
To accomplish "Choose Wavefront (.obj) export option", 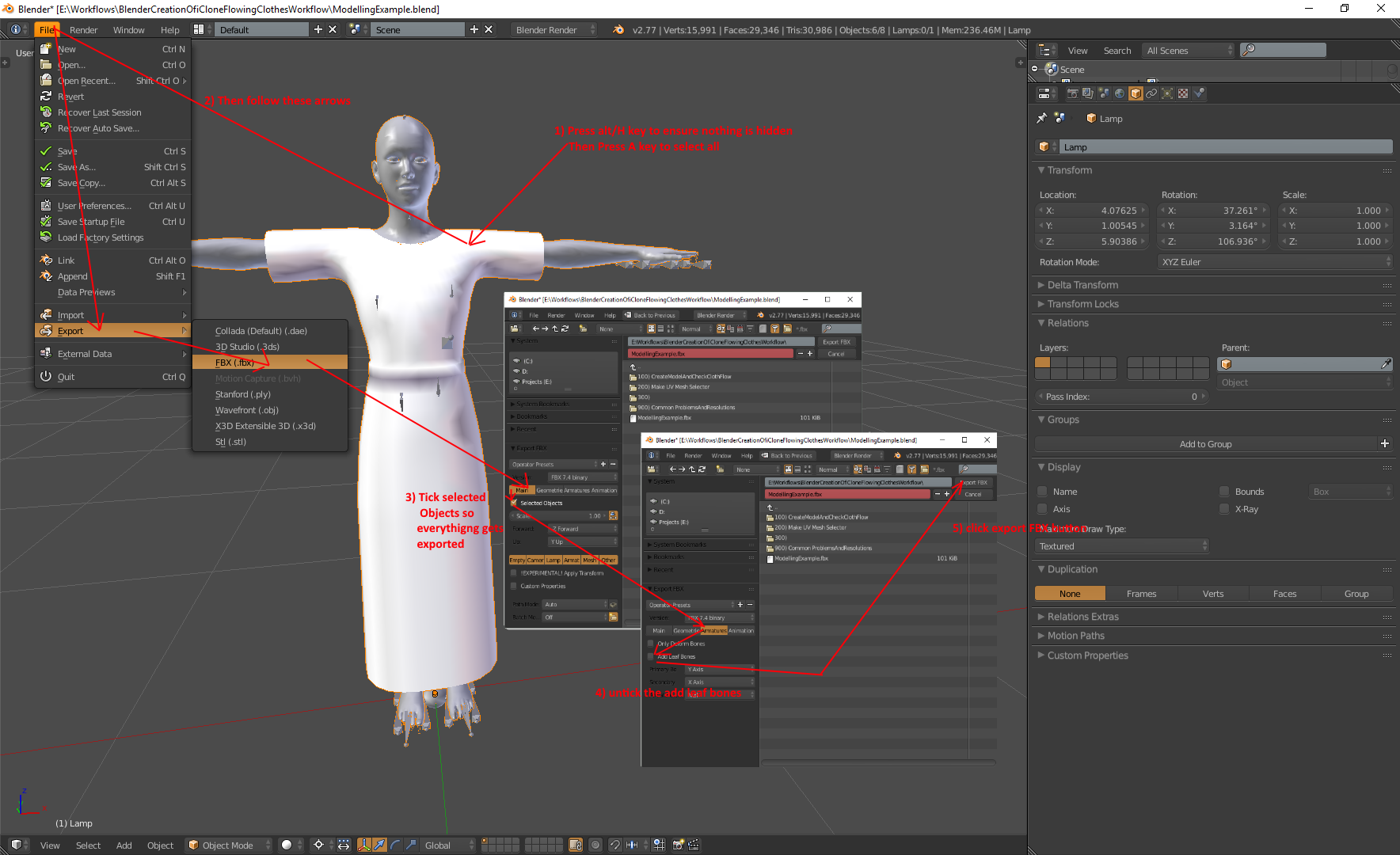I will (270, 410).
